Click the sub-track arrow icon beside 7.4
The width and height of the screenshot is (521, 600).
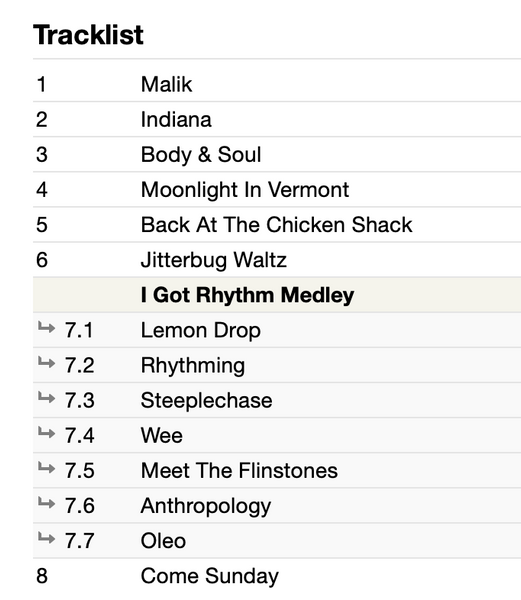point(47,433)
